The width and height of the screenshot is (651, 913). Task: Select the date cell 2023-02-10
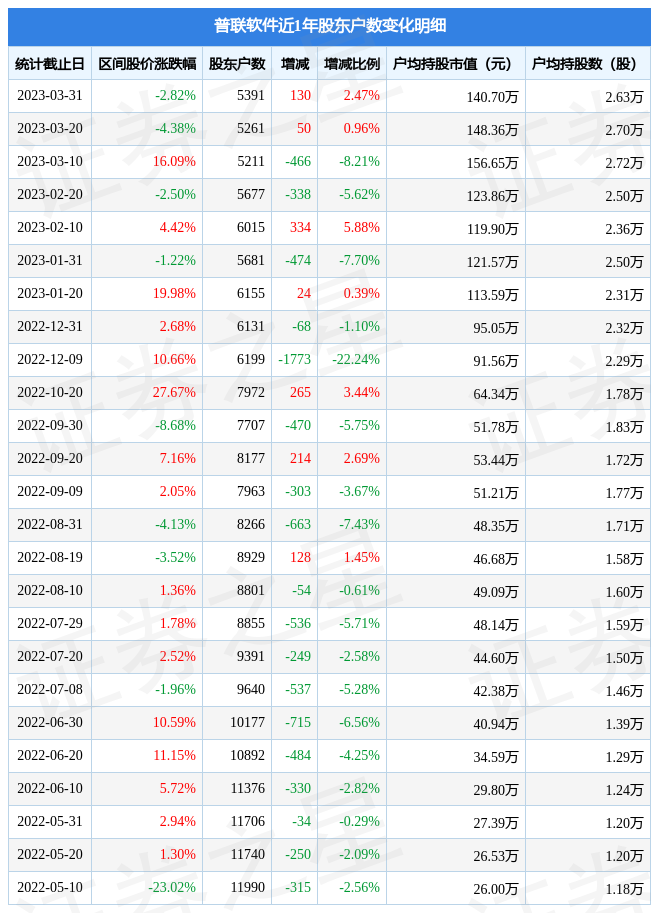point(50,228)
